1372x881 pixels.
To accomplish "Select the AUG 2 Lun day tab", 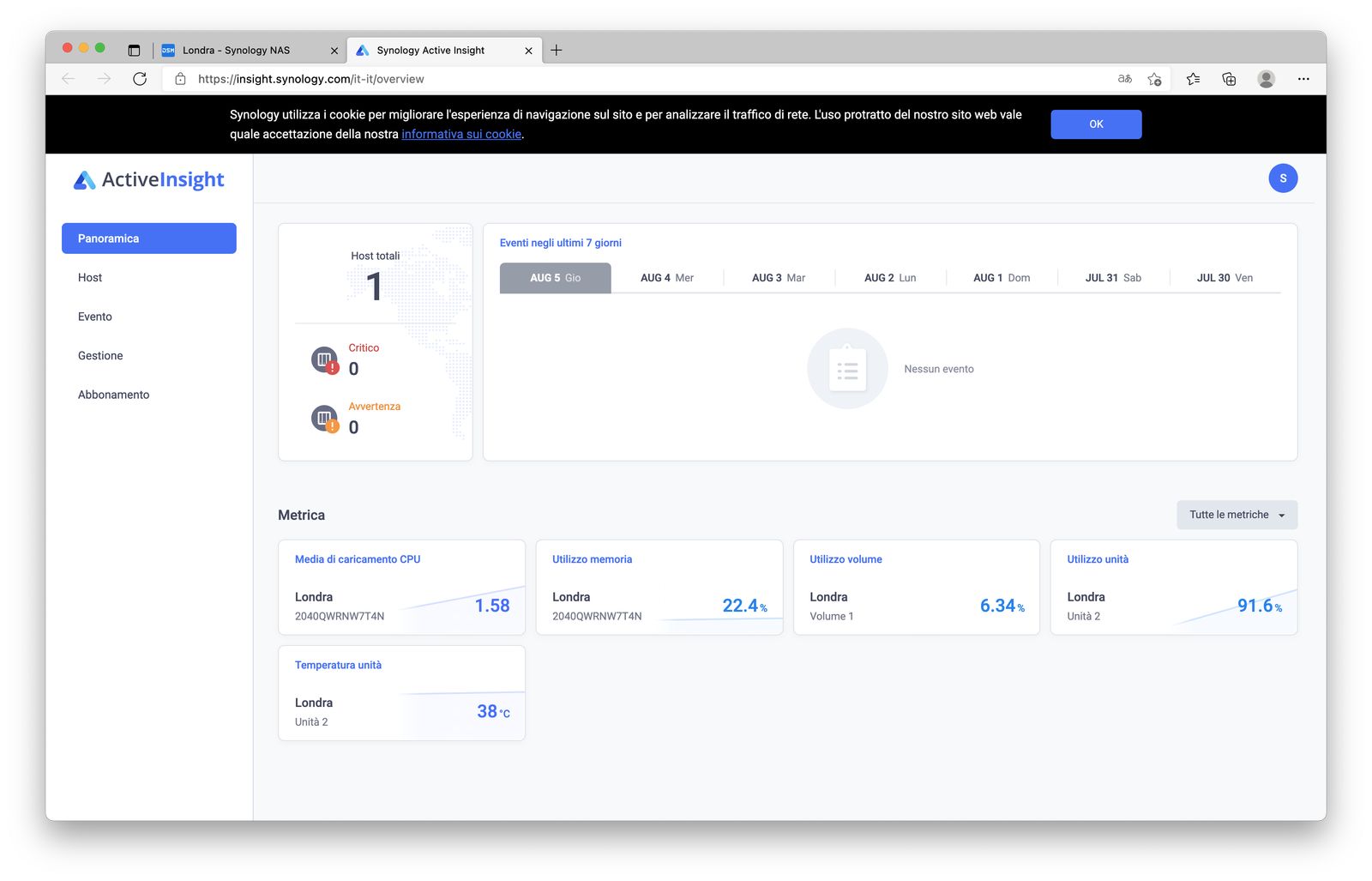I will point(890,278).
